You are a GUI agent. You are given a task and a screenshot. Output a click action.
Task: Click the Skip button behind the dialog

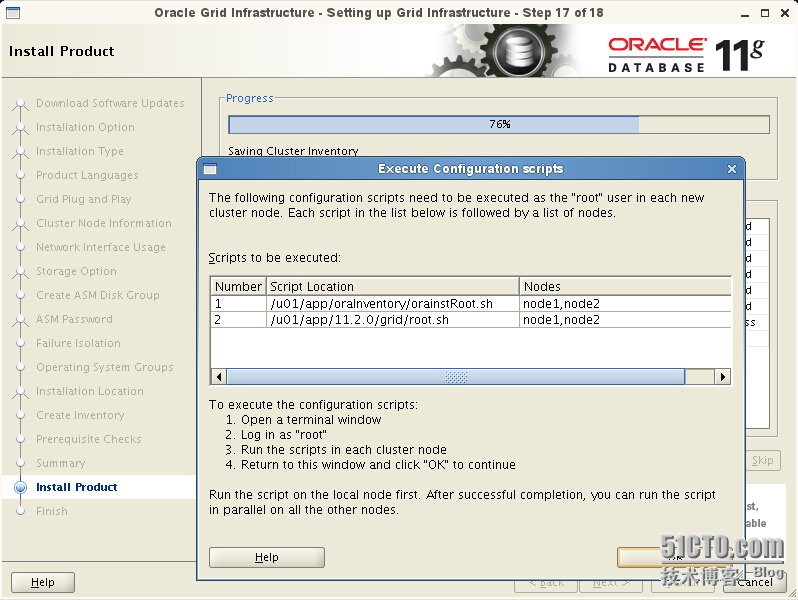click(x=763, y=461)
